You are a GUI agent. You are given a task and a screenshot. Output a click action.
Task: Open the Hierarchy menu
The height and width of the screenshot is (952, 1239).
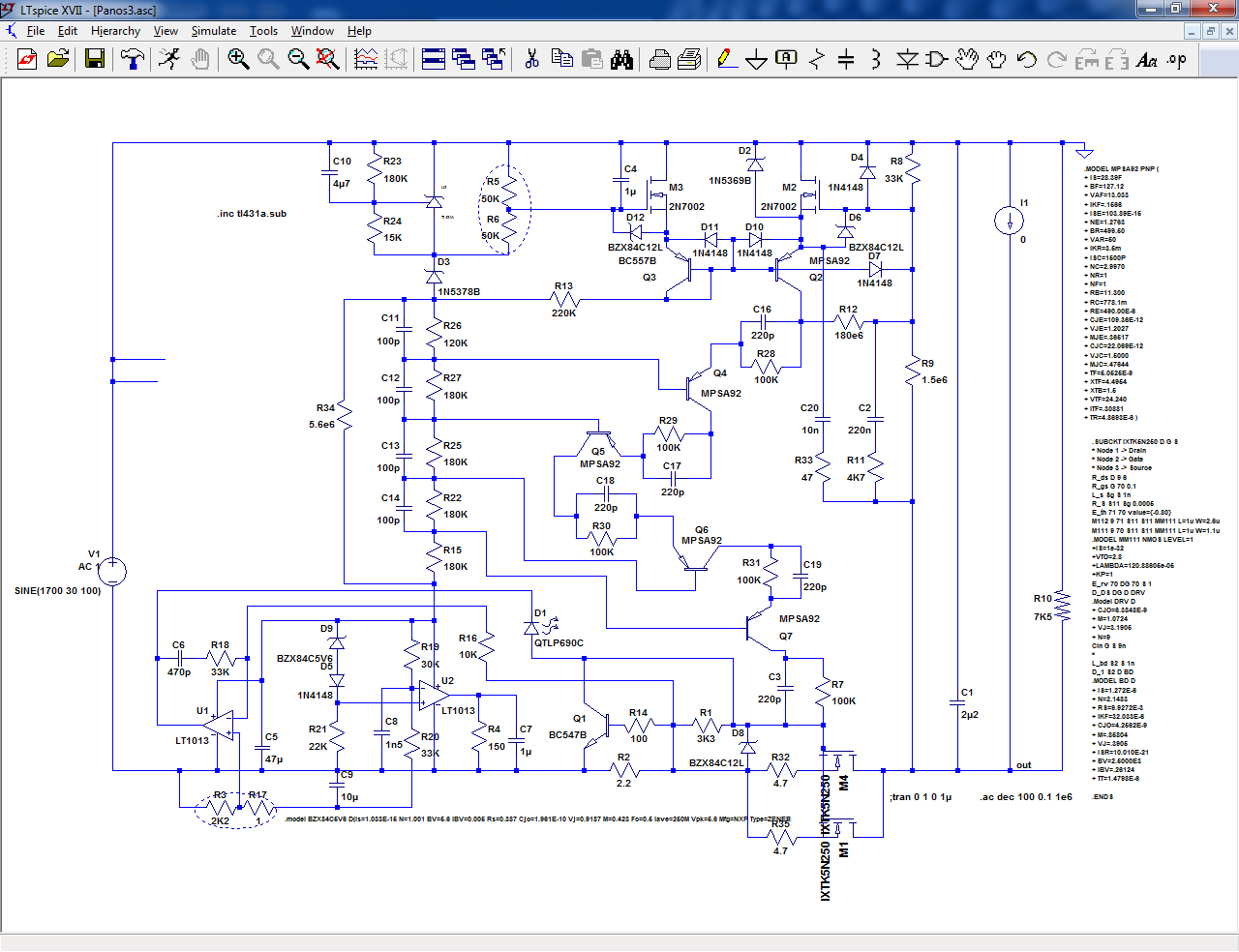pos(115,31)
